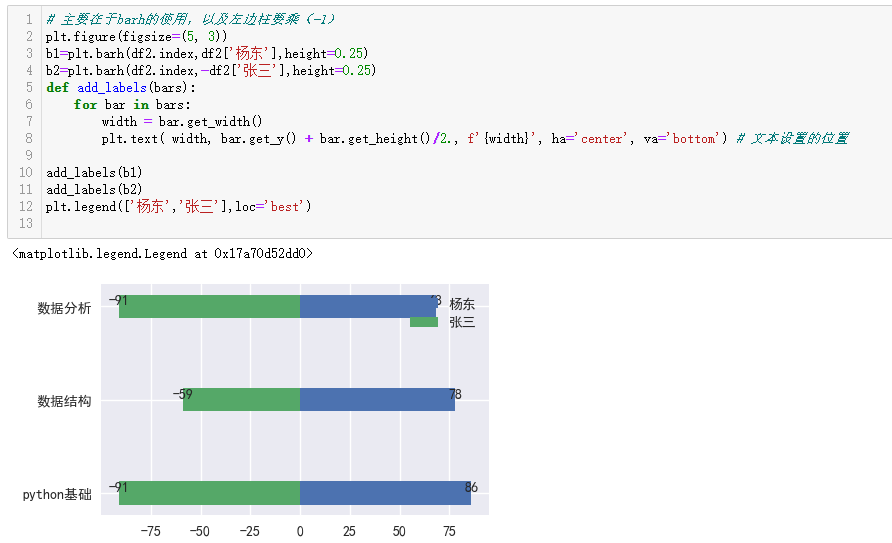
Task: Click the comment on code line 1
Action: 190,19
